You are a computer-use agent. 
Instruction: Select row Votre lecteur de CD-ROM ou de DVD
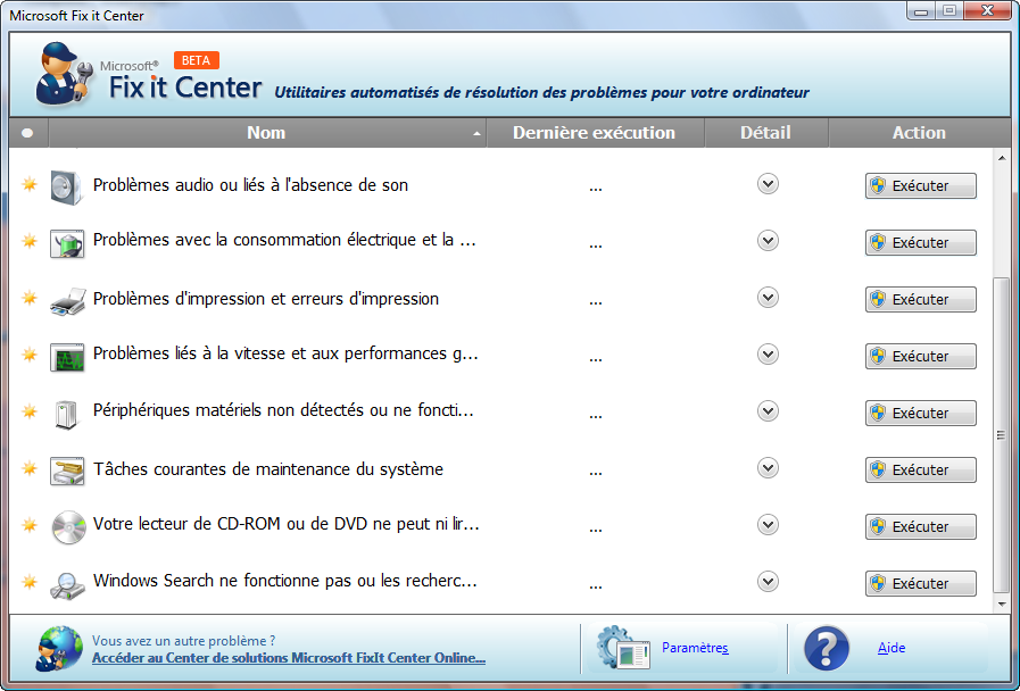click(x=501, y=524)
